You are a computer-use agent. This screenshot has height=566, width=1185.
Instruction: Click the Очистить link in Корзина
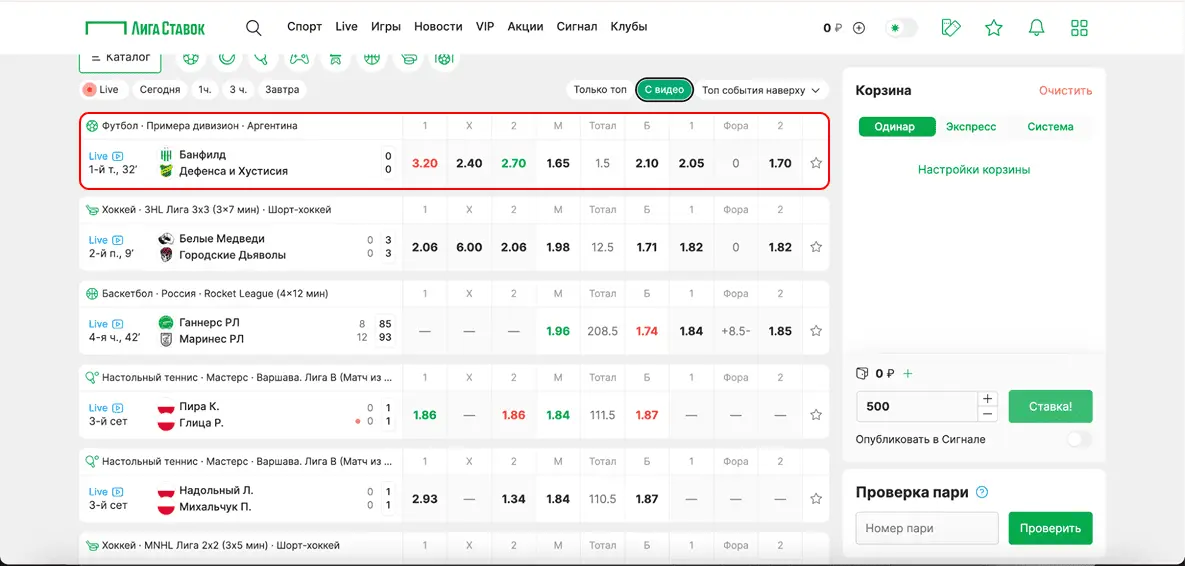(x=1065, y=90)
